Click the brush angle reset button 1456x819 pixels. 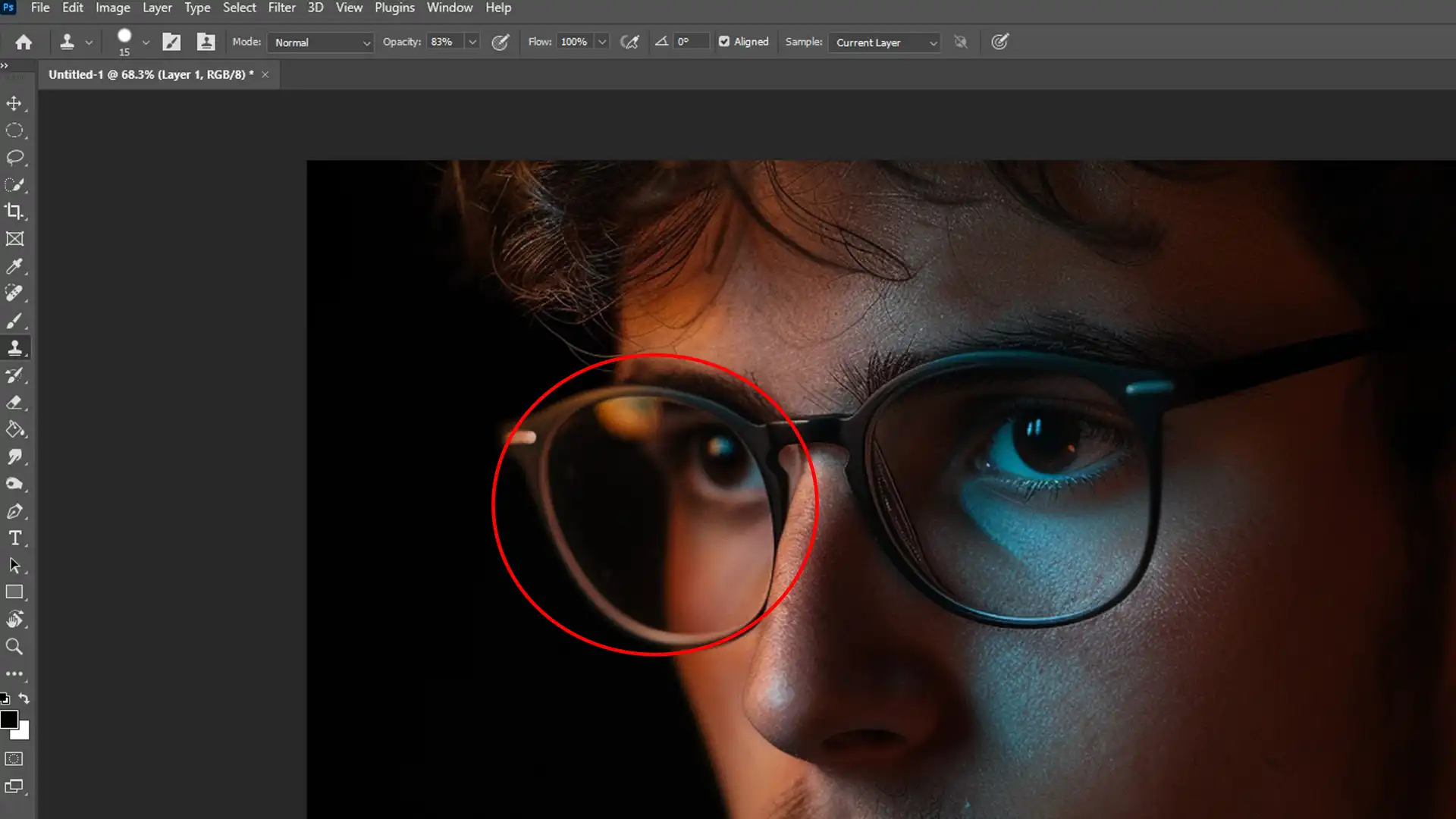[660, 42]
